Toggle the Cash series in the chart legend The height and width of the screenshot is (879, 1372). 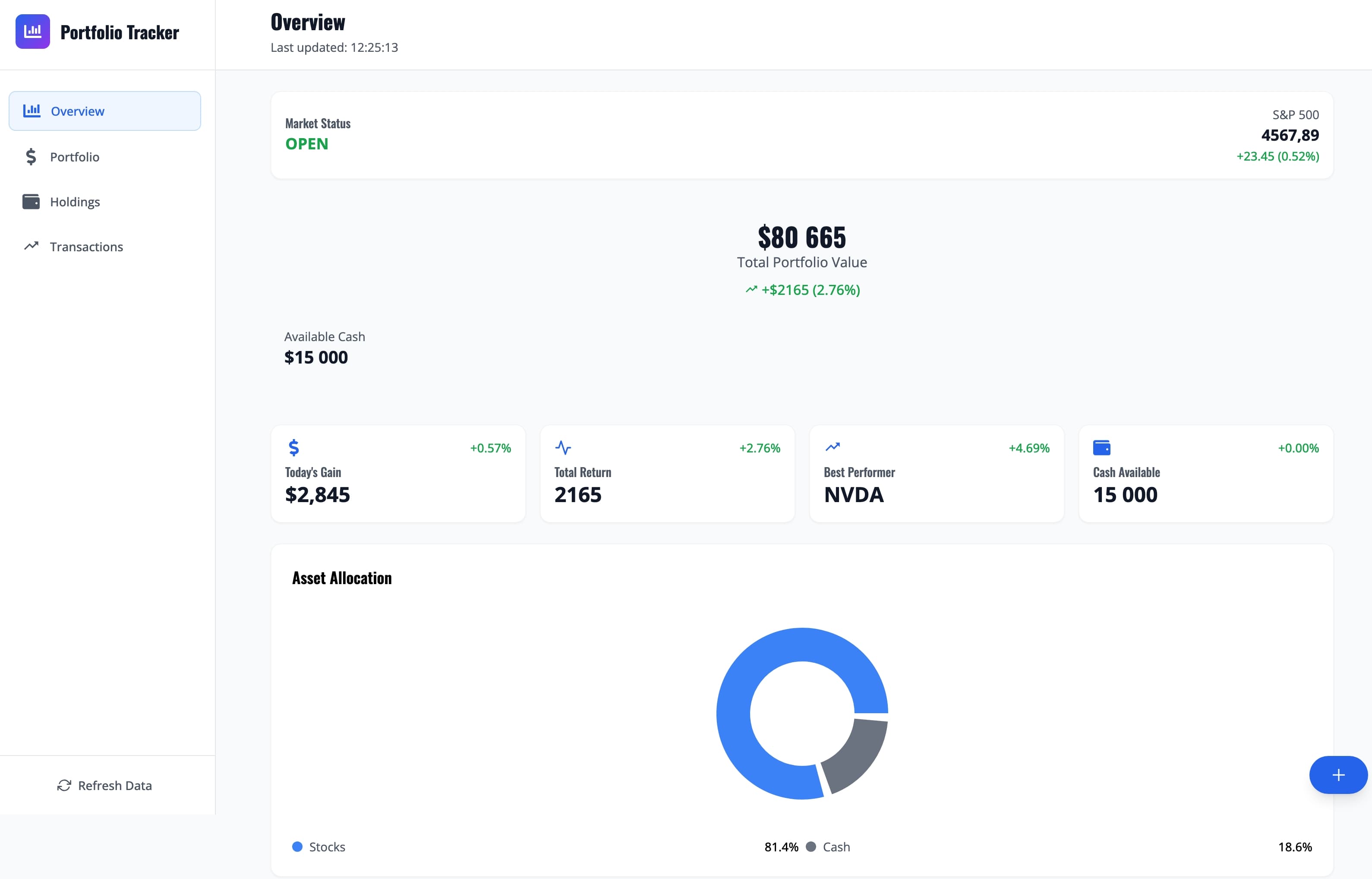tap(829, 847)
